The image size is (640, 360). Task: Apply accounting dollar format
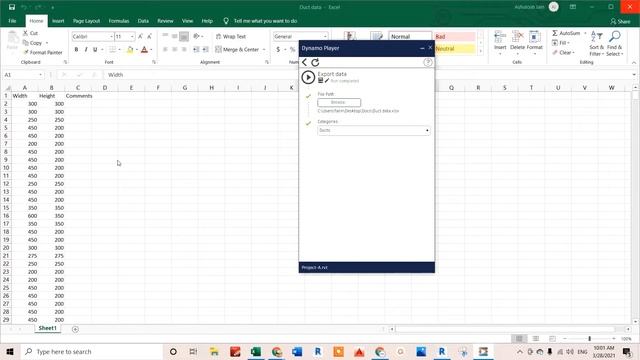click(278, 49)
